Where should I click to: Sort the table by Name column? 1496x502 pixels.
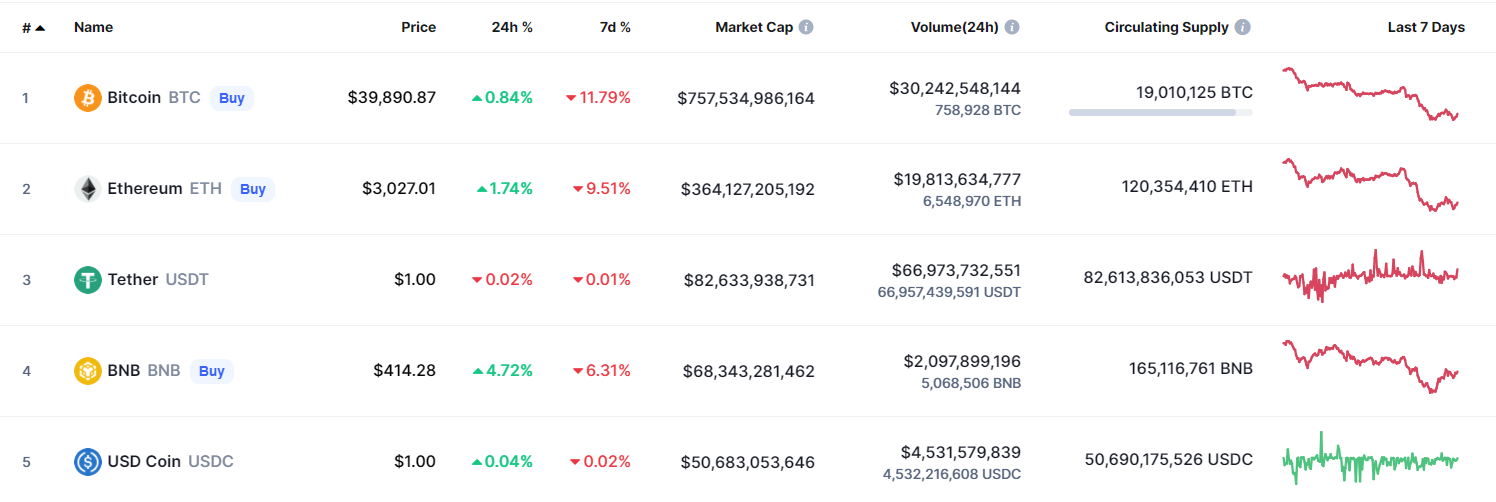(93, 27)
